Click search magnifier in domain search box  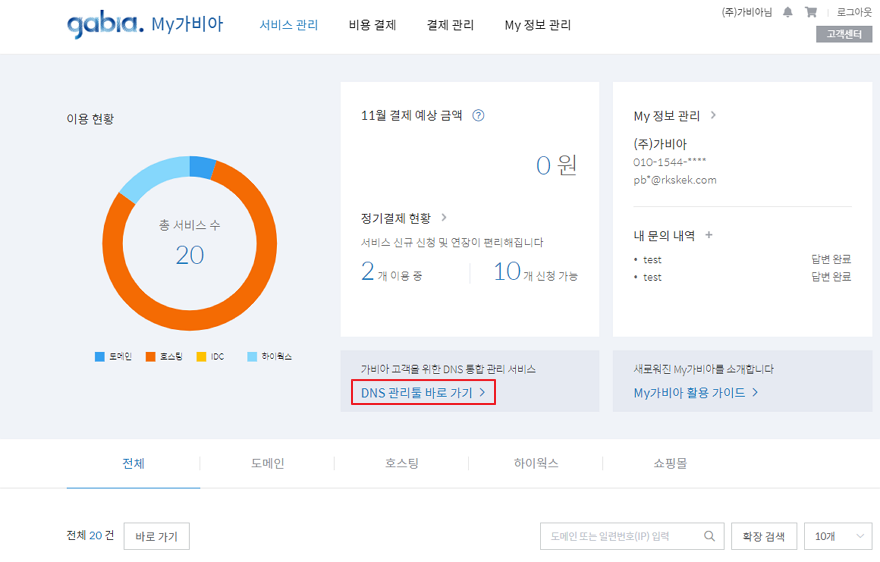[x=709, y=536]
